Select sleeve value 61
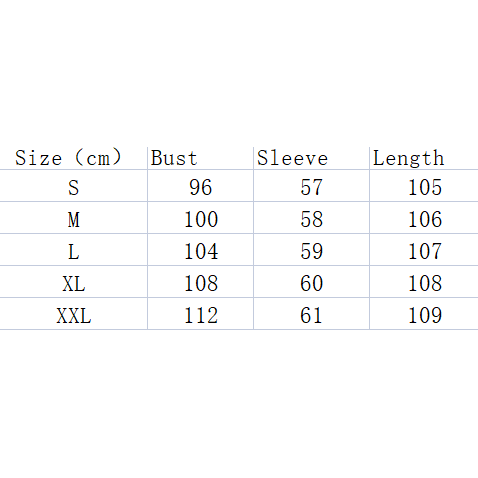Viewport: 478px width, 478px height. 311,314
